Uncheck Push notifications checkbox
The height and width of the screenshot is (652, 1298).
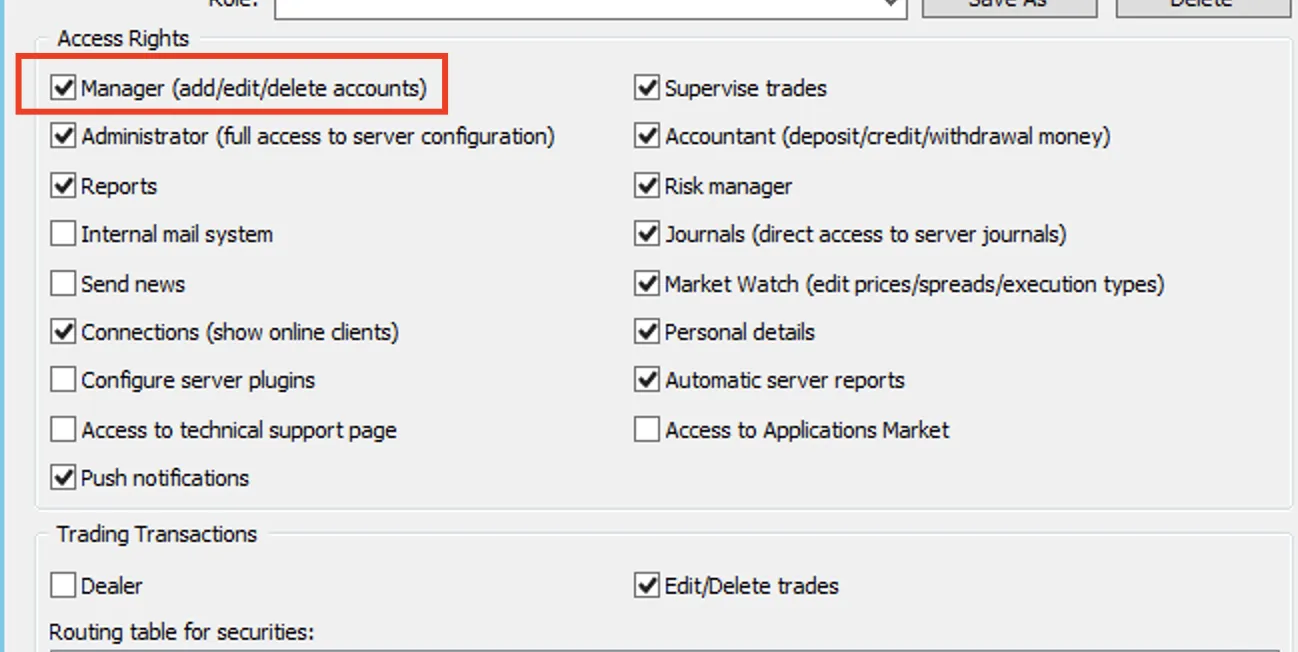(x=64, y=478)
